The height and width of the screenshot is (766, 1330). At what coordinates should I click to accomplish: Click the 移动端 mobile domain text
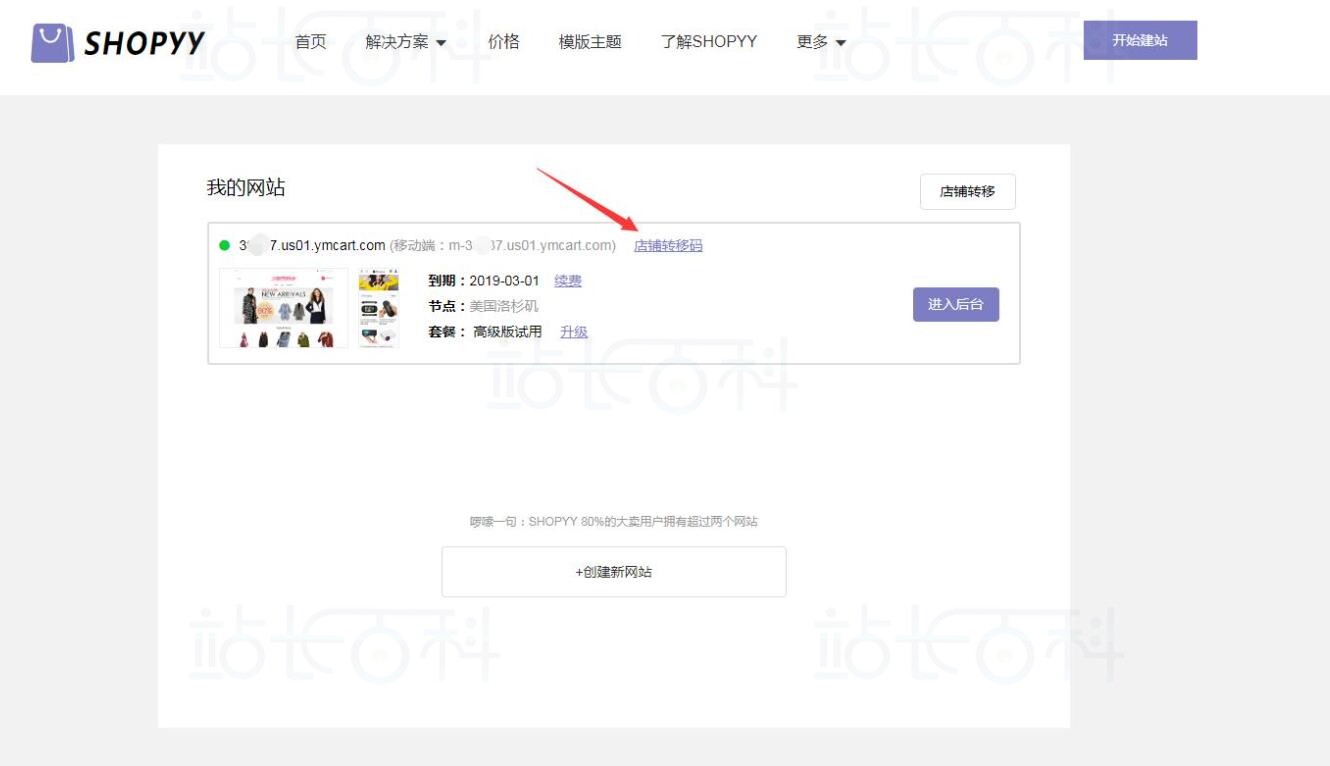coord(503,246)
